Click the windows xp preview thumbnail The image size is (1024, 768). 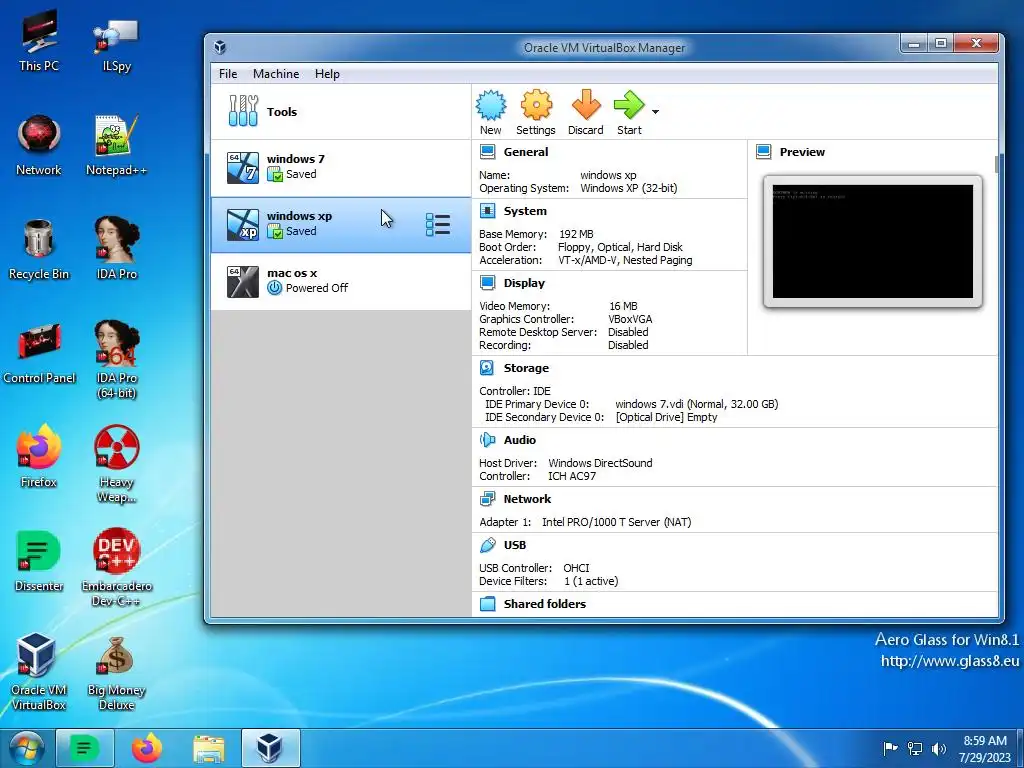(x=872, y=241)
